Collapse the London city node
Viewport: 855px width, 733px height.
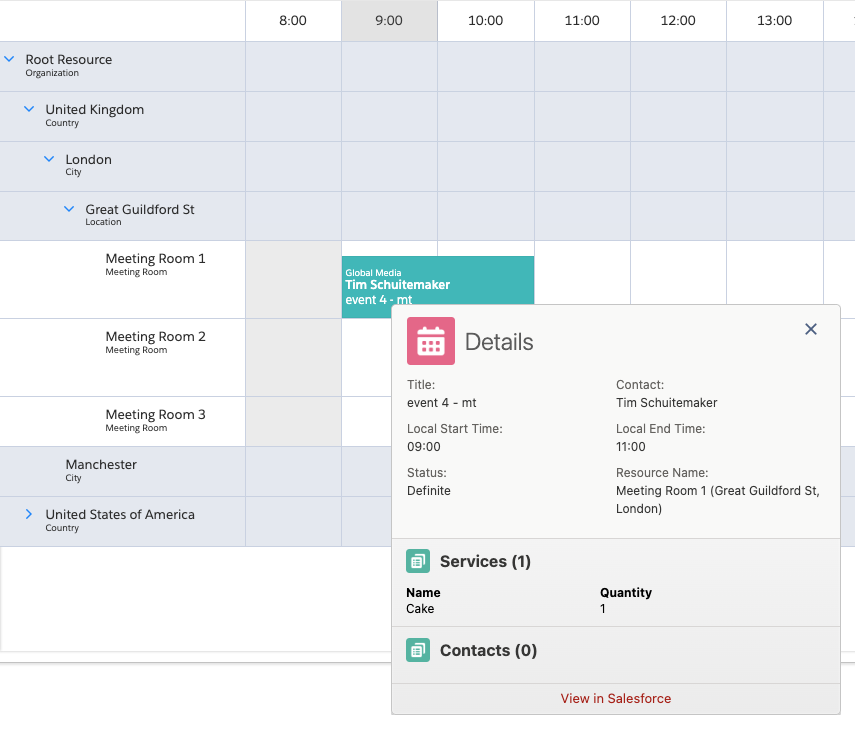click(49, 160)
